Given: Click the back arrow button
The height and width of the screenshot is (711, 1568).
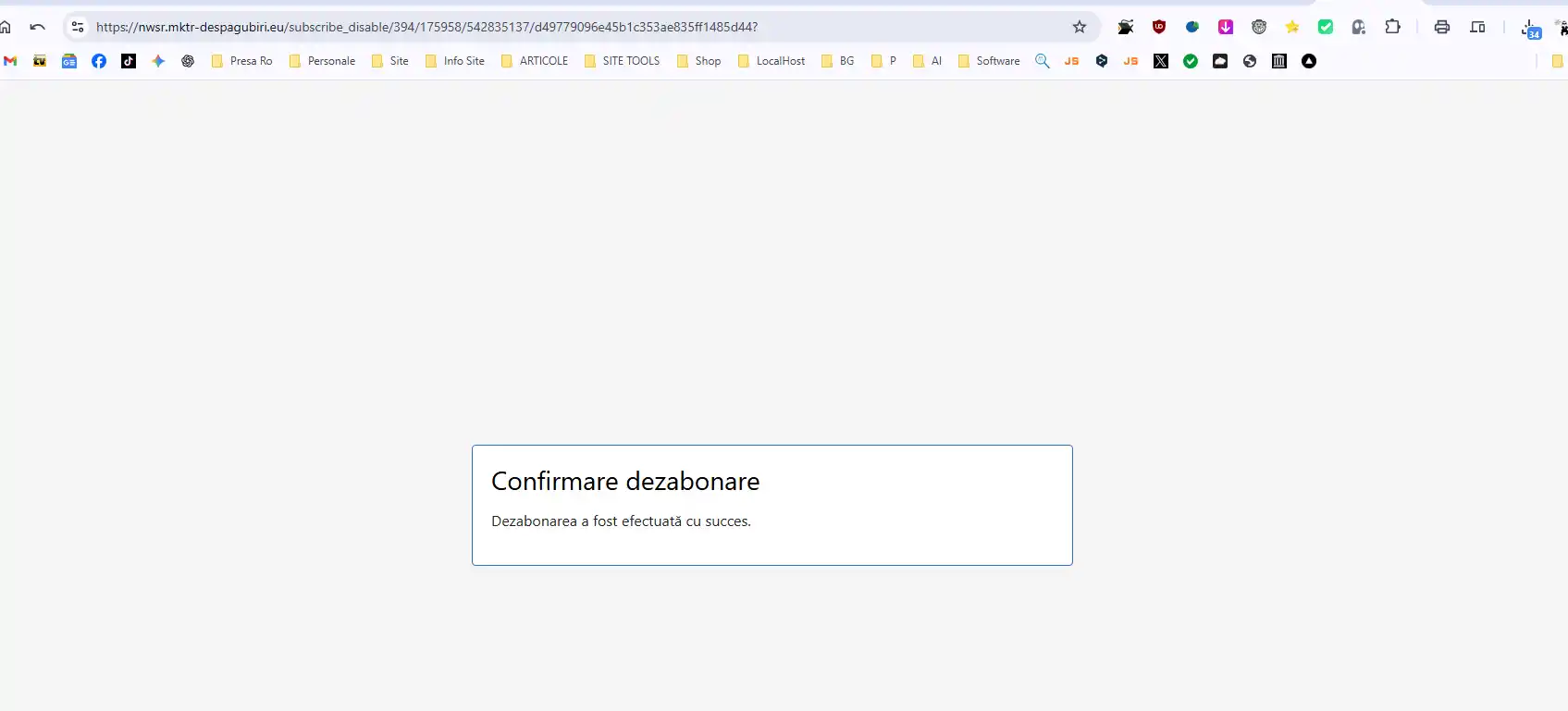Looking at the screenshot, I should [37, 27].
